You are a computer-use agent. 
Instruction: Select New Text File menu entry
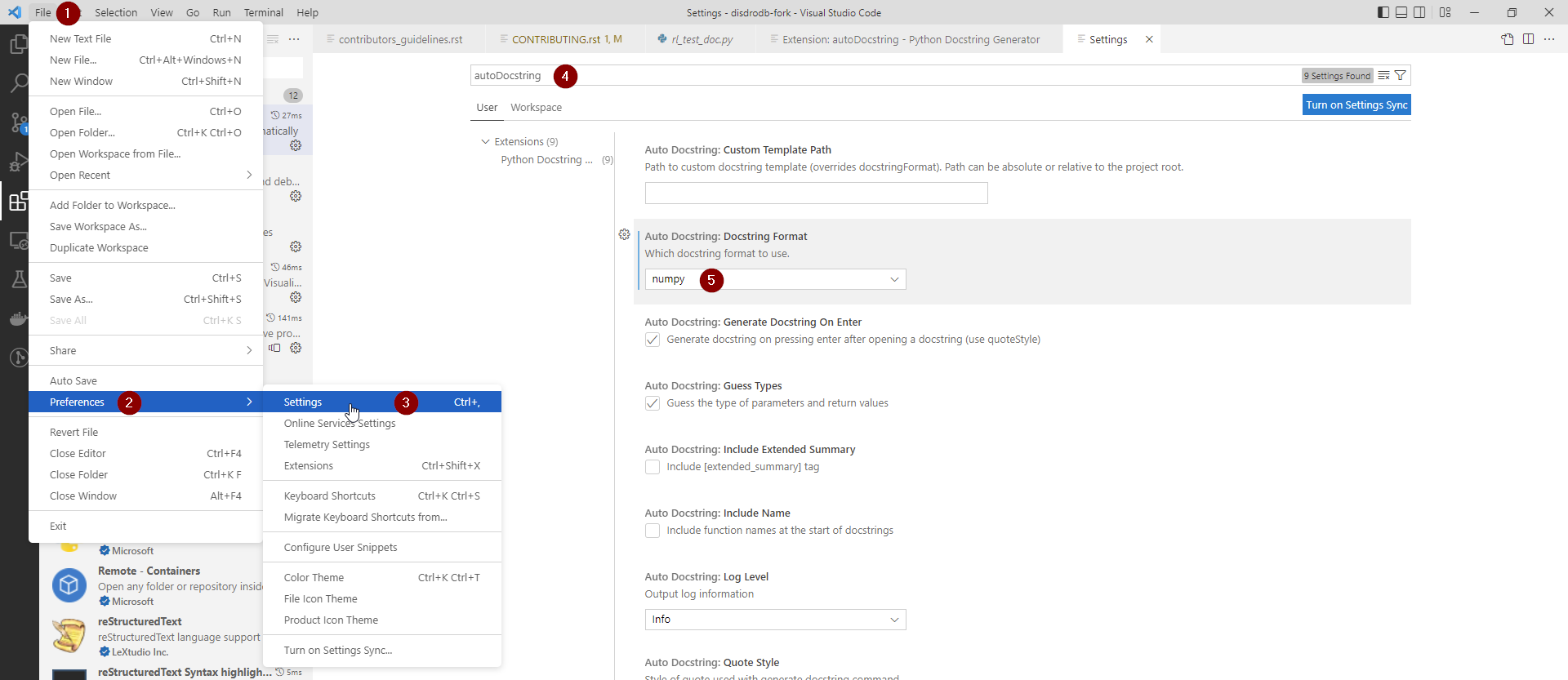146,39
